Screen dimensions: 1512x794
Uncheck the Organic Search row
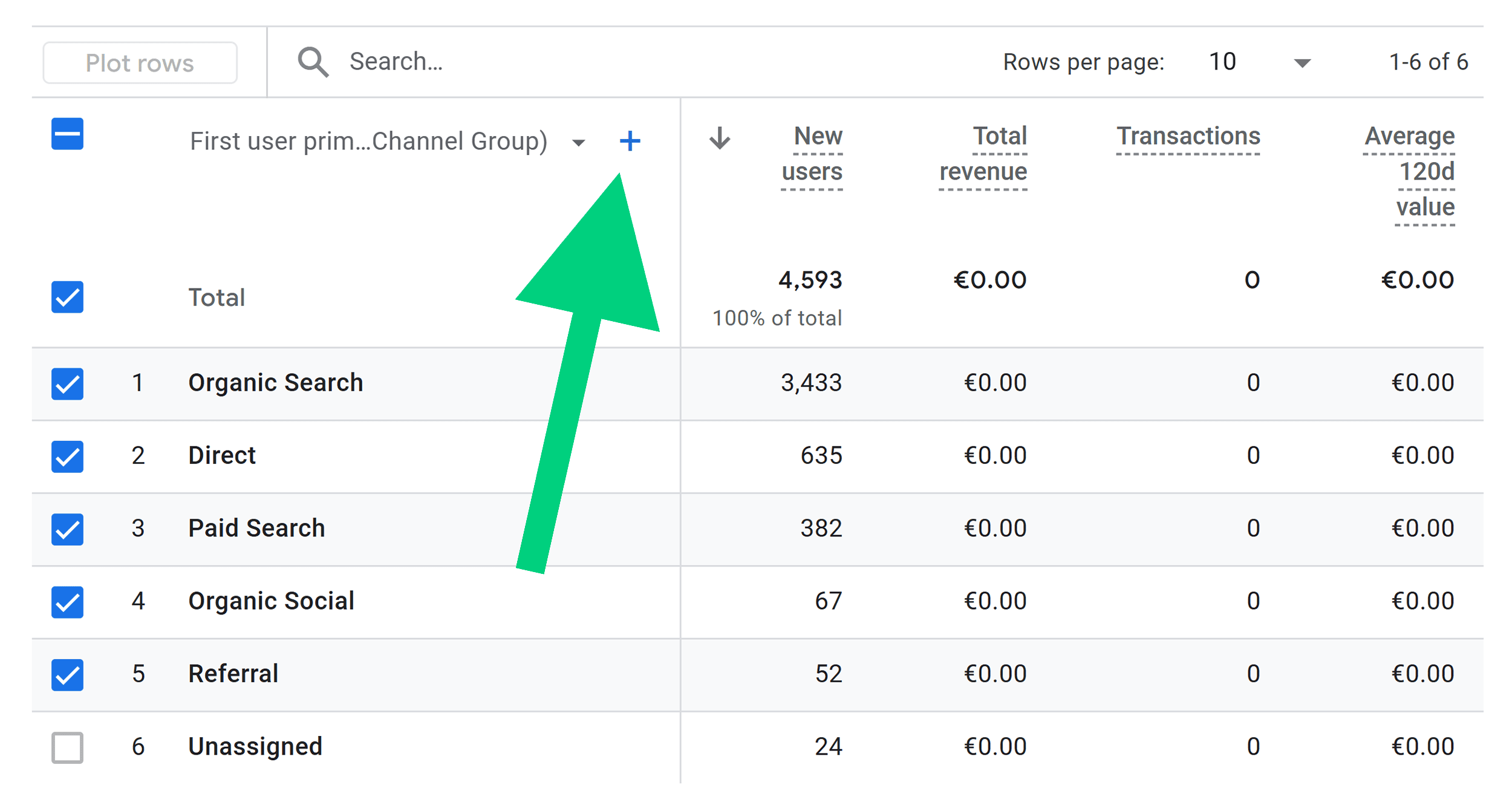[67, 384]
